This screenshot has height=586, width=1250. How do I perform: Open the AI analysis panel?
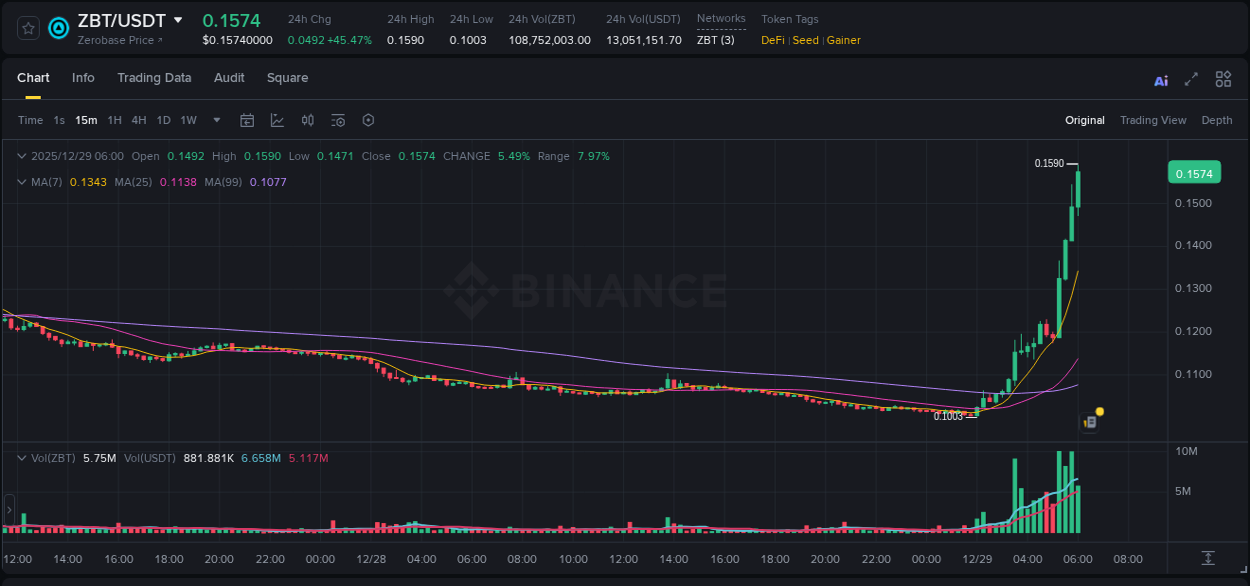1161,79
